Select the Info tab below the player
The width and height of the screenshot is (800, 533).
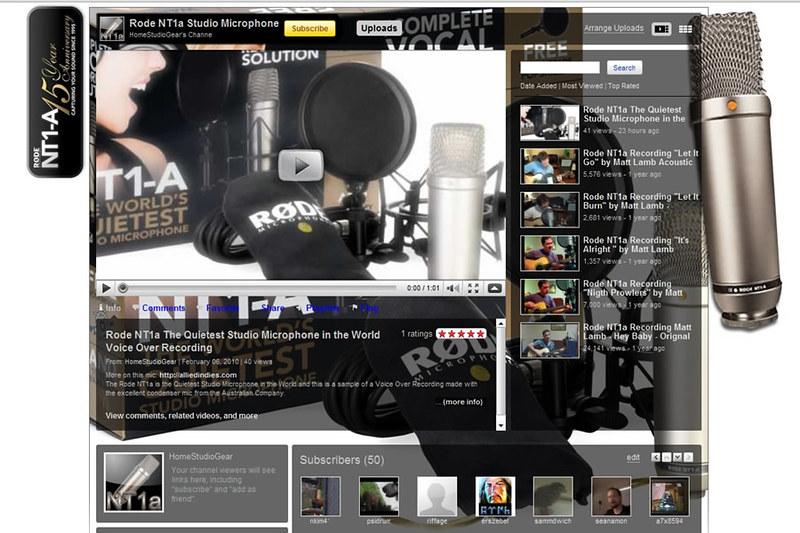pos(109,308)
